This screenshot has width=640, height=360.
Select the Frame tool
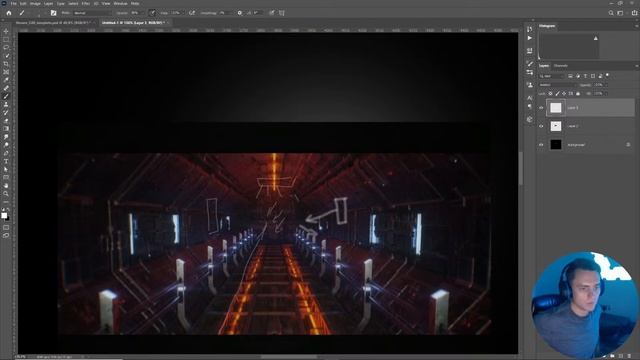point(6,72)
